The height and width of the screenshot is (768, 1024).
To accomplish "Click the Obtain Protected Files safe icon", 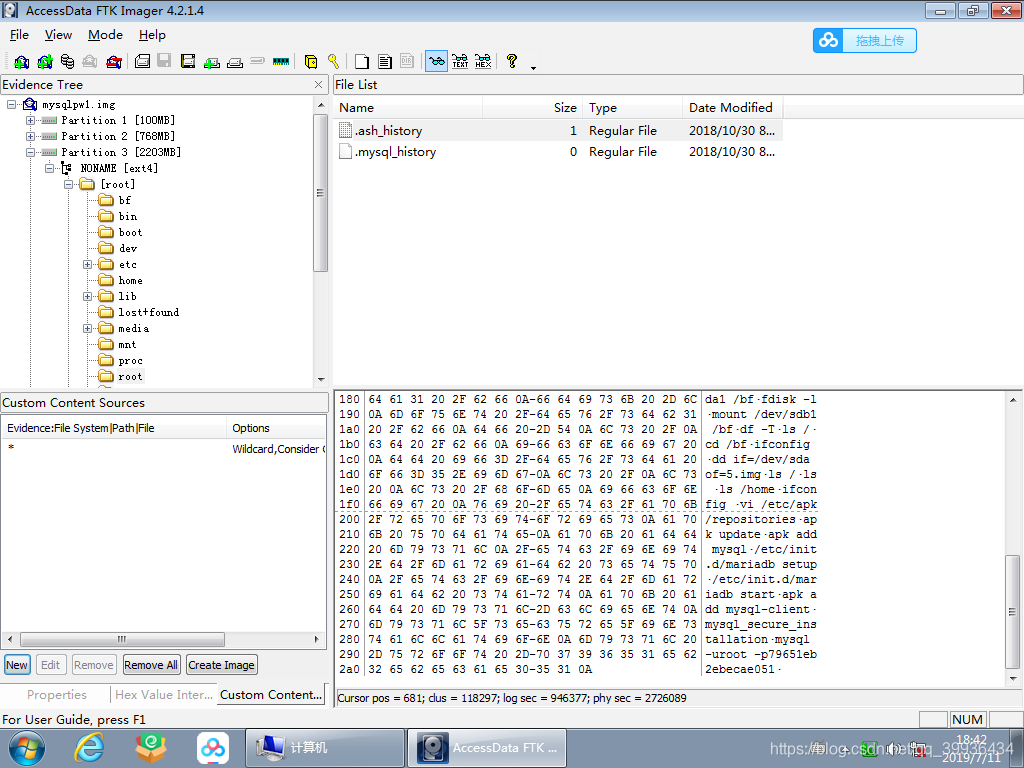I will [x=311, y=61].
